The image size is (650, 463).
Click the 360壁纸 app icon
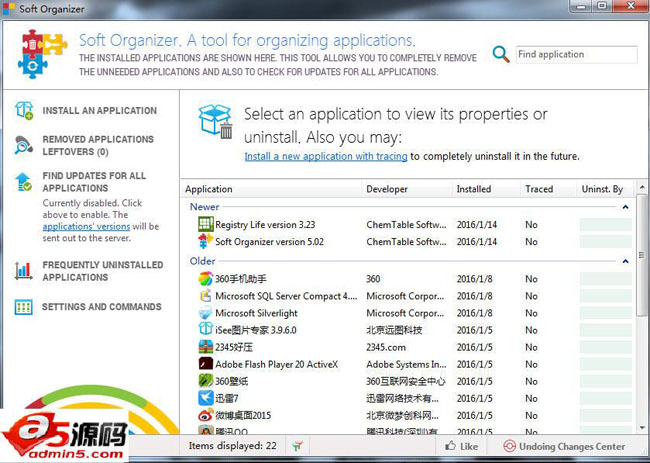tap(206, 381)
